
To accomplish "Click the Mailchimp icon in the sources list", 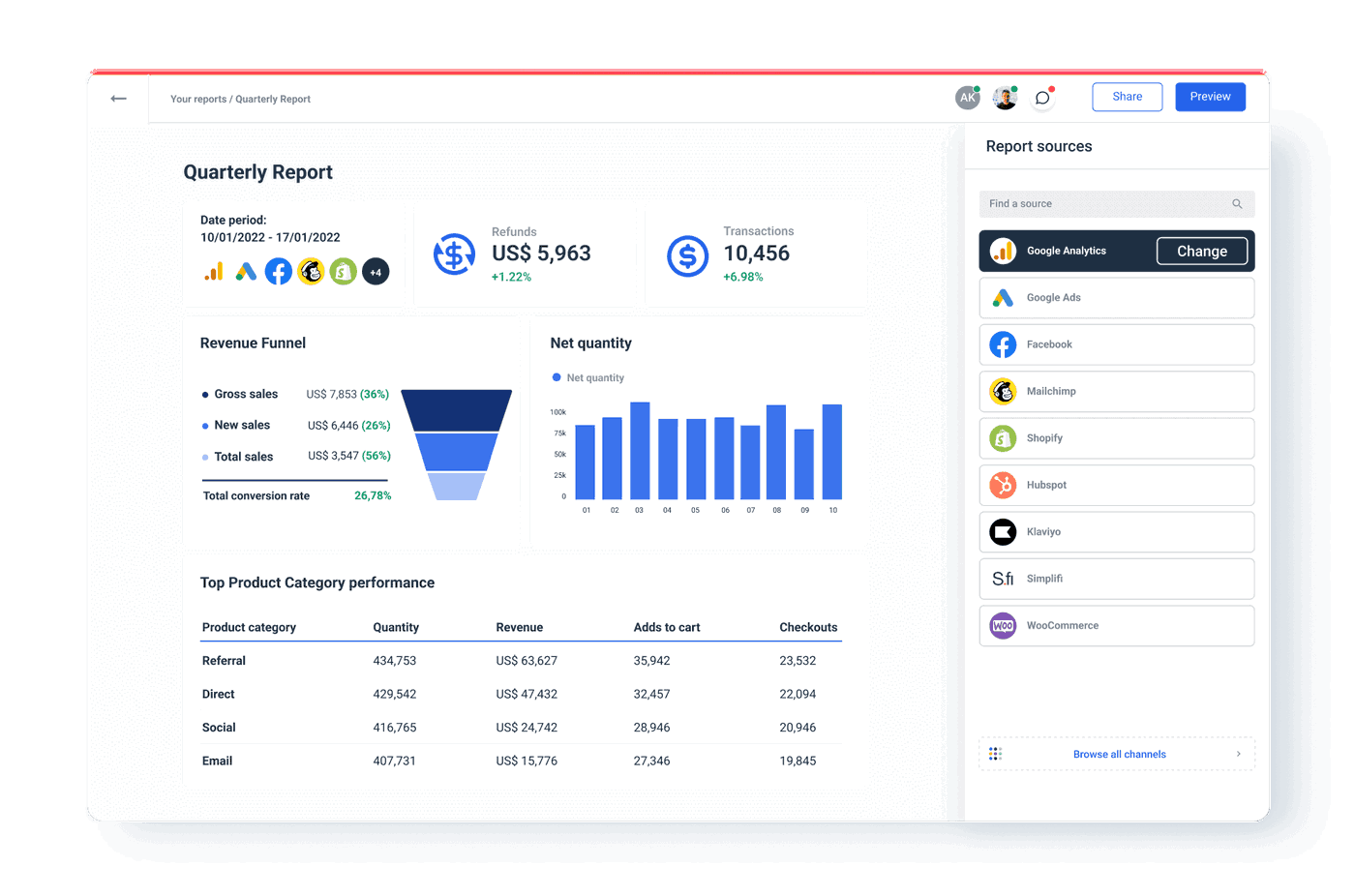I will tap(1002, 391).
